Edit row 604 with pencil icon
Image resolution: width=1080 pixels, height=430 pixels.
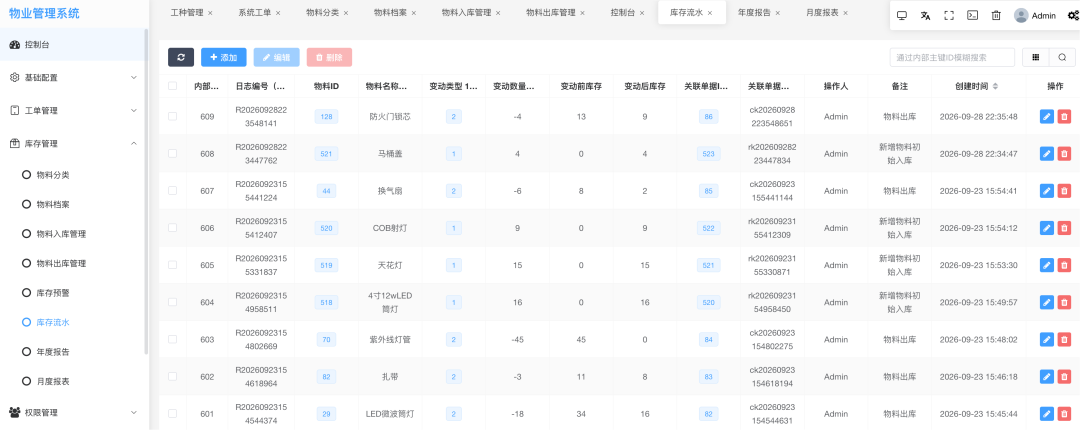1047,303
